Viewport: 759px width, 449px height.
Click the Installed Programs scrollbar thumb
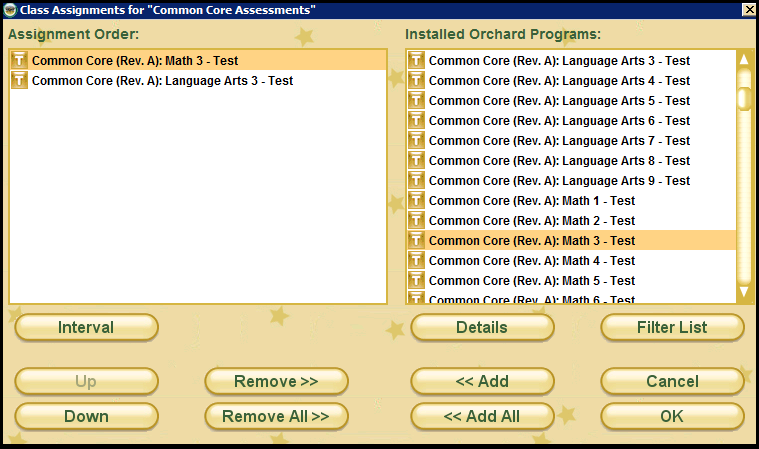744,98
